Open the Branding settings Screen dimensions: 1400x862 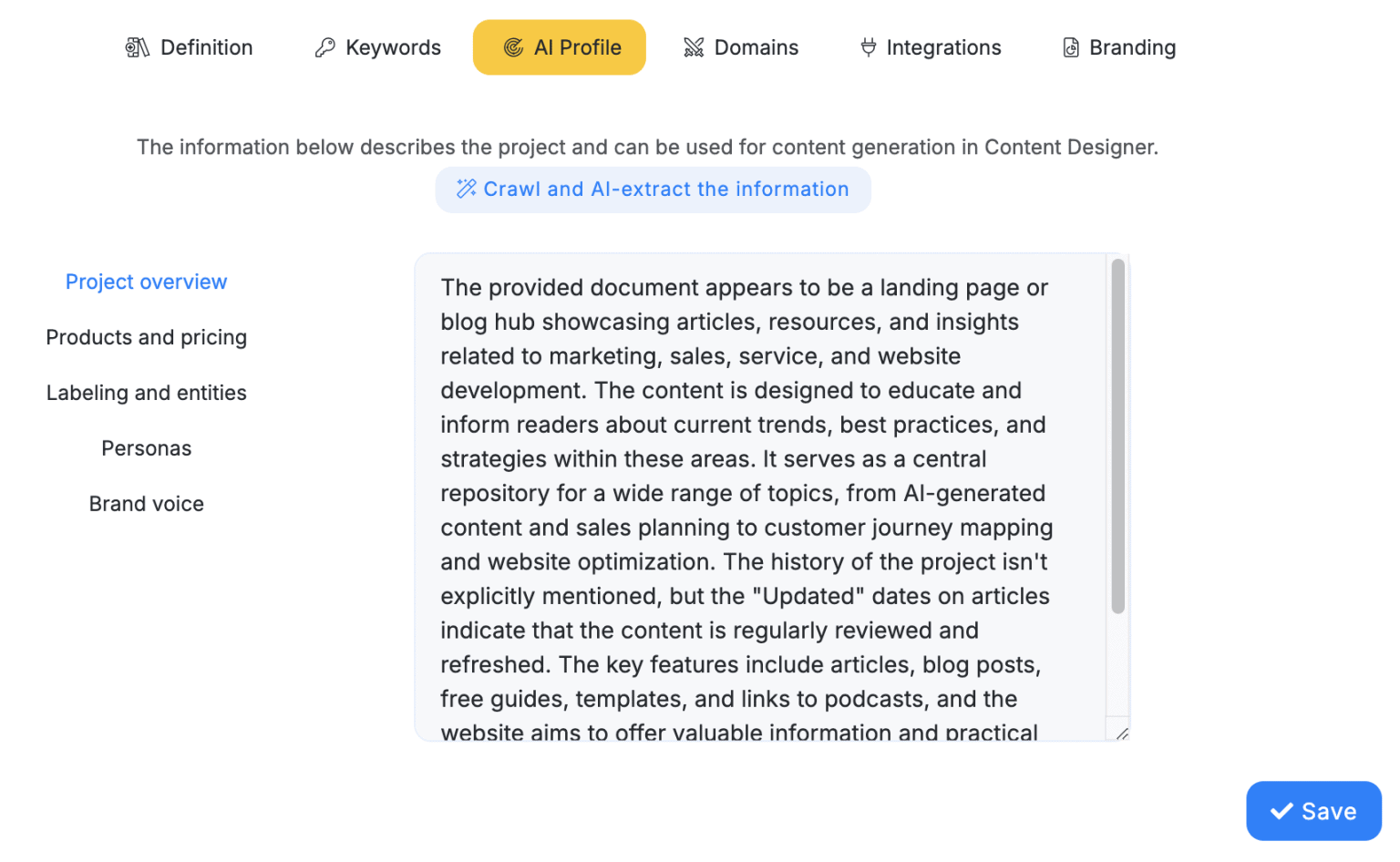(x=1132, y=46)
